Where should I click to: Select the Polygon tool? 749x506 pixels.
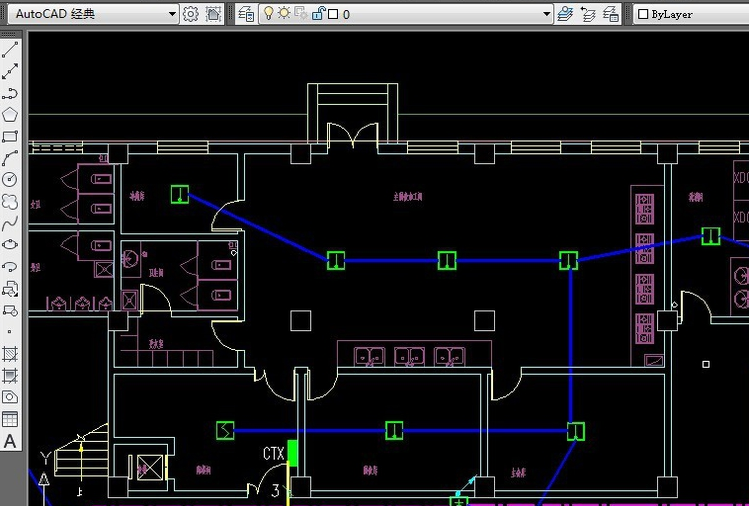tap(10, 115)
